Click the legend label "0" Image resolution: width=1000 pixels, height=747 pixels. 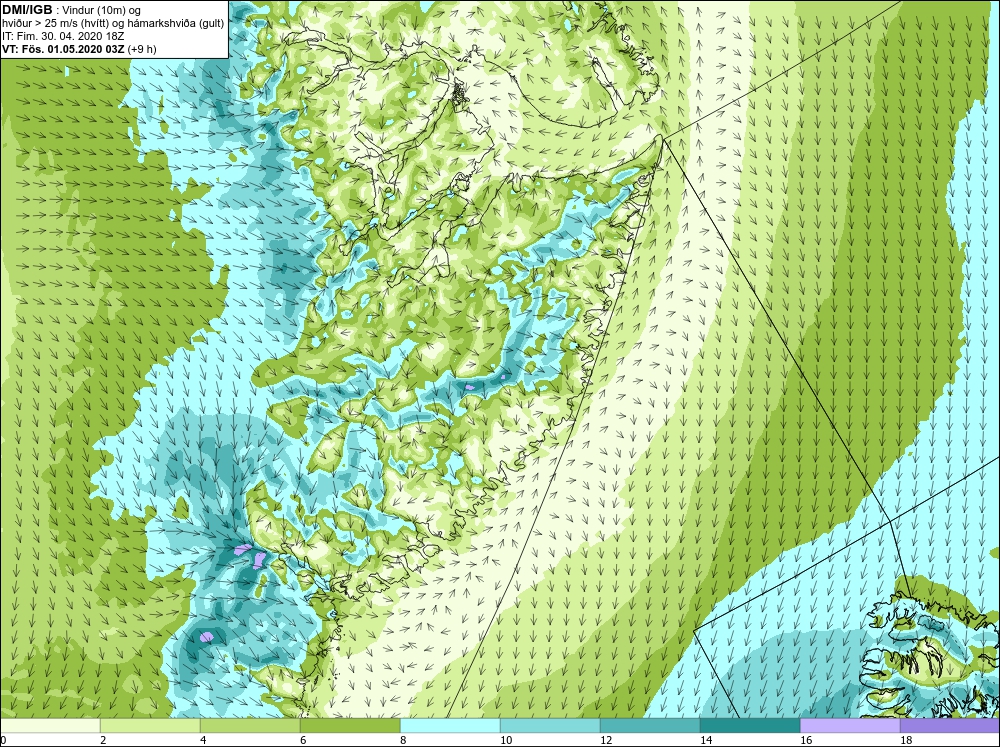click(3, 740)
